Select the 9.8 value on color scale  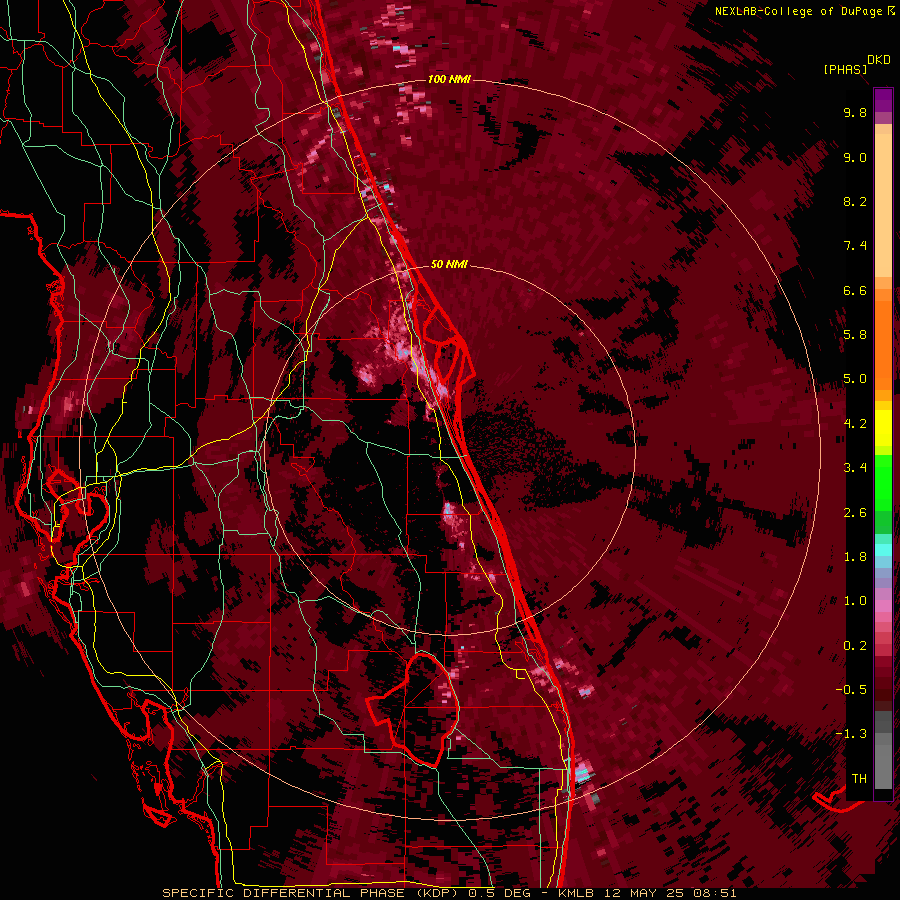click(x=855, y=112)
